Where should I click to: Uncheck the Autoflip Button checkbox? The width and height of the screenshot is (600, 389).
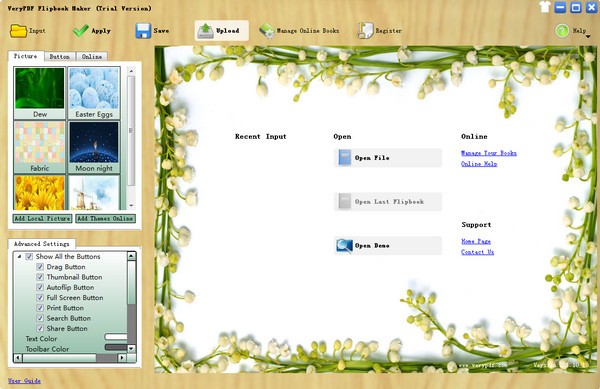click(x=40, y=287)
